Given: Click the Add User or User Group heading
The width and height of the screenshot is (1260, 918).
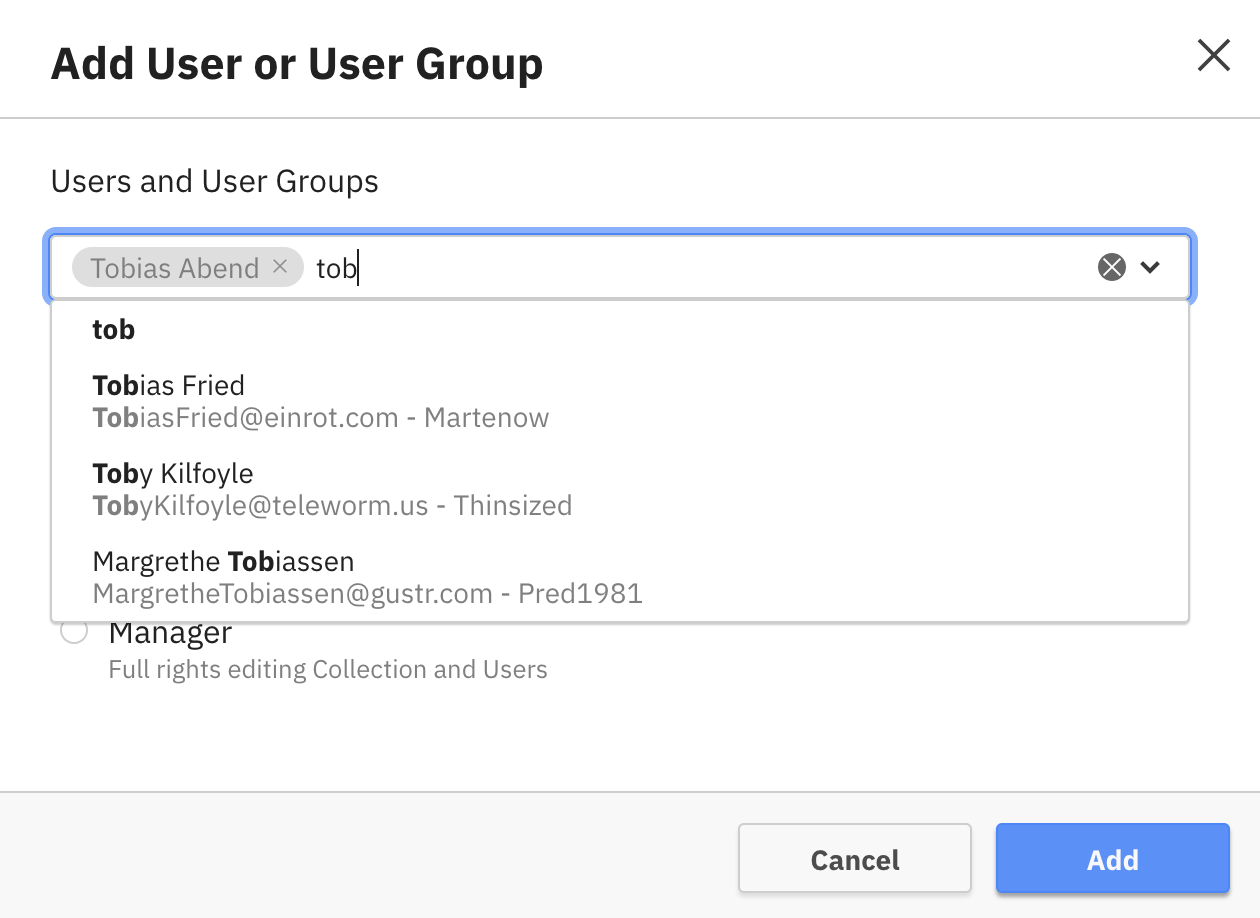Looking at the screenshot, I should [x=297, y=65].
